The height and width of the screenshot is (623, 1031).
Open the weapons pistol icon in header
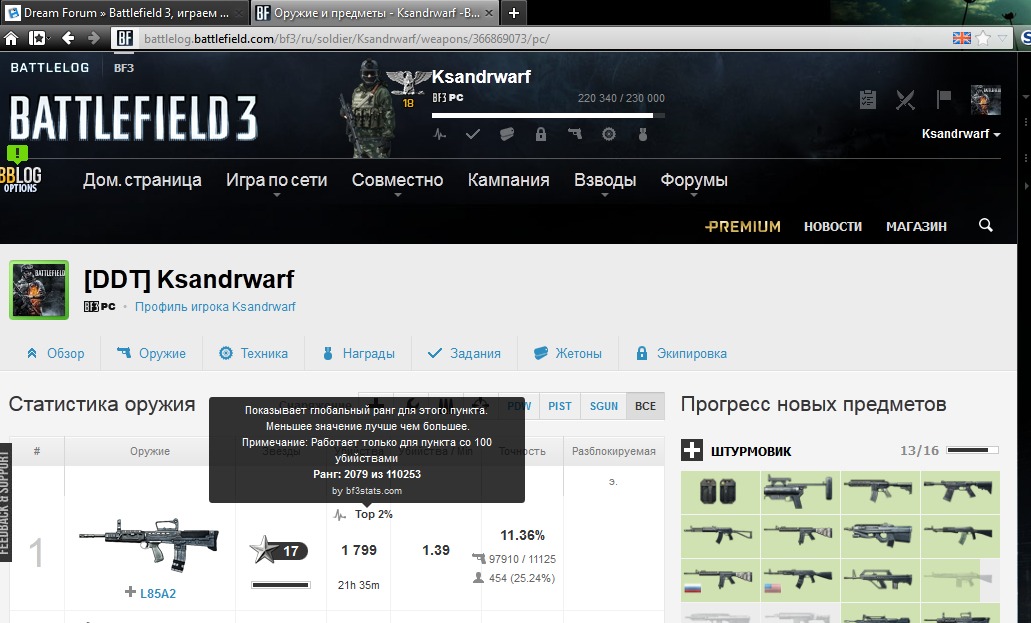(575, 134)
